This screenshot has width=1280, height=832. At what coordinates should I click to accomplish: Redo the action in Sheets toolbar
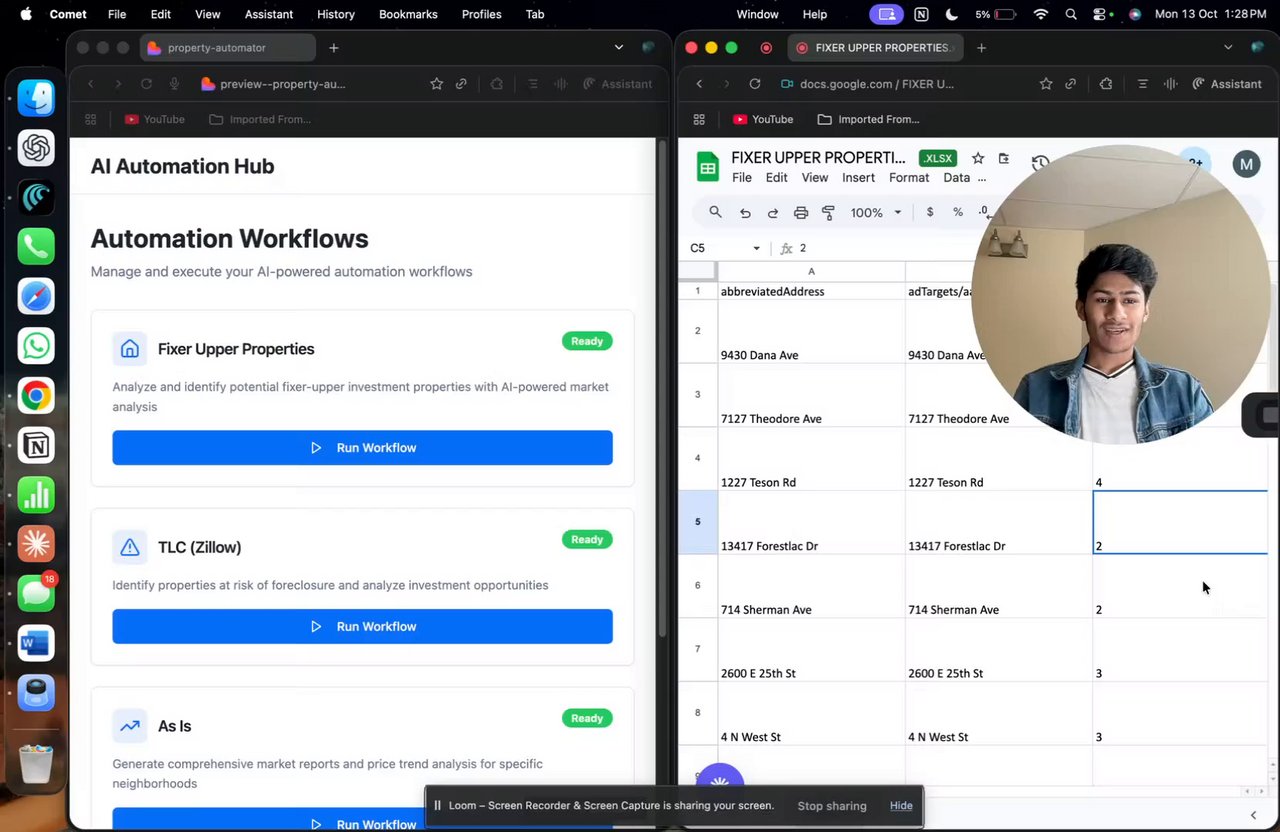[x=773, y=212]
